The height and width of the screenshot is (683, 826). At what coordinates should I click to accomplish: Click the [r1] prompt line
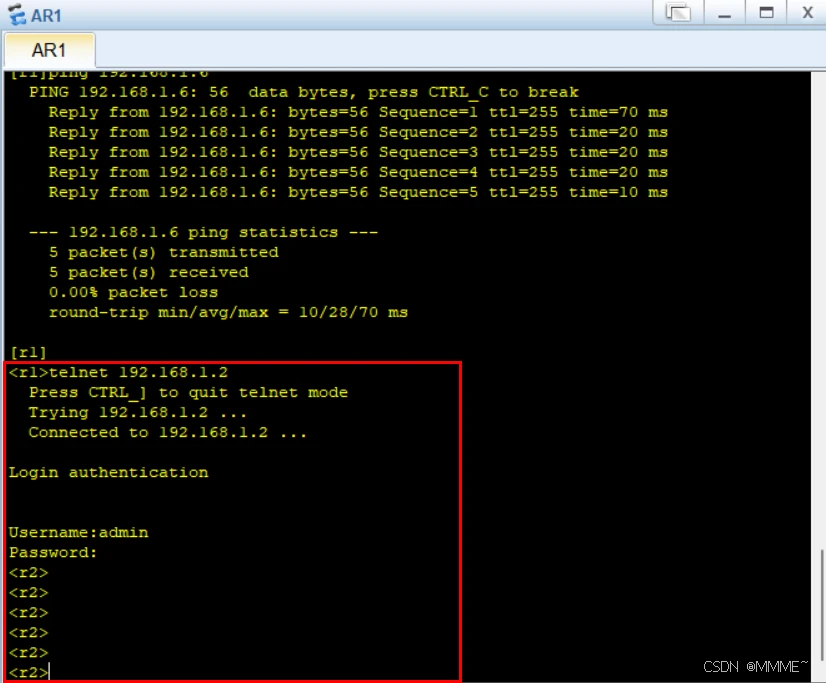(x=28, y=352)
